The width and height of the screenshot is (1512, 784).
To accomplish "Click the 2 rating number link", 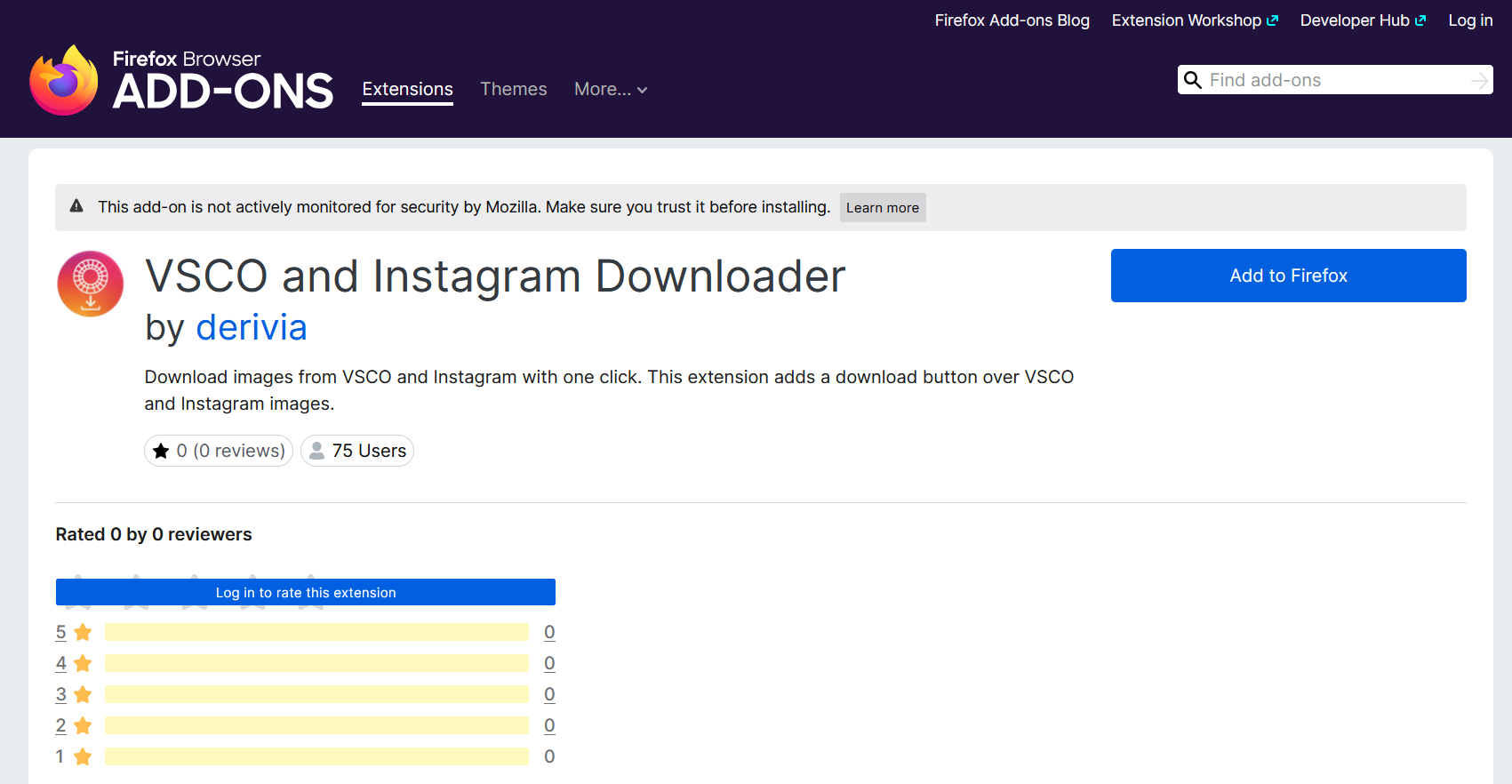I will 60,725.
